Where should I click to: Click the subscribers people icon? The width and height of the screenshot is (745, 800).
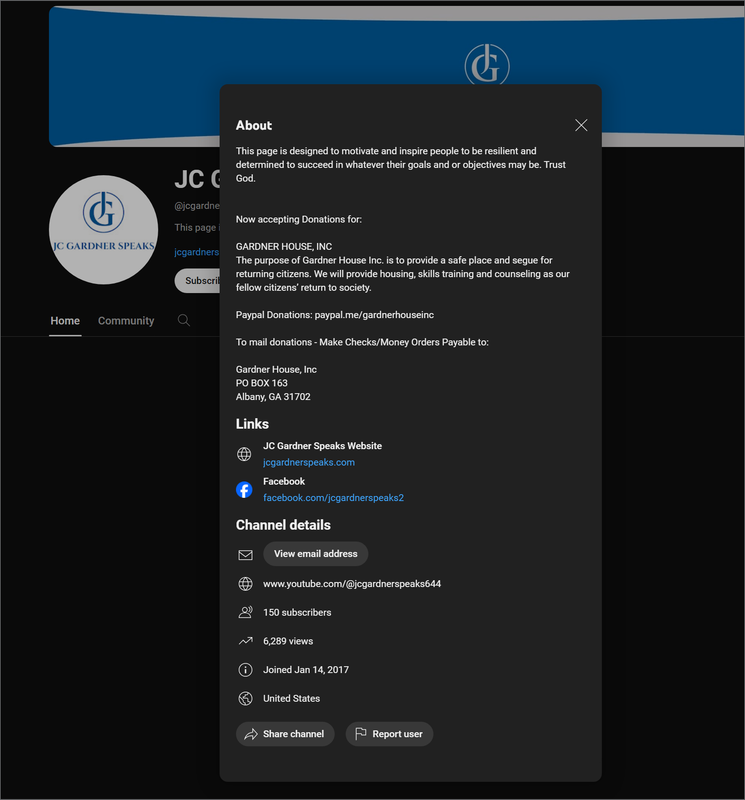[245, 612]
